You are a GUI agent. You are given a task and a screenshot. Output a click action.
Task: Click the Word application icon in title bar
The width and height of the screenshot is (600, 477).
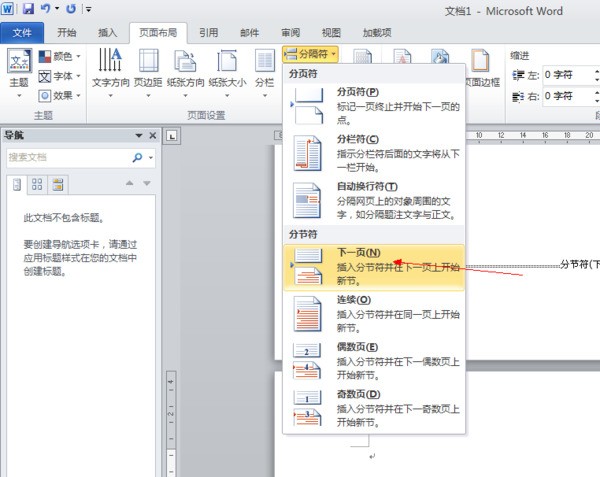[x=7, y=8]
